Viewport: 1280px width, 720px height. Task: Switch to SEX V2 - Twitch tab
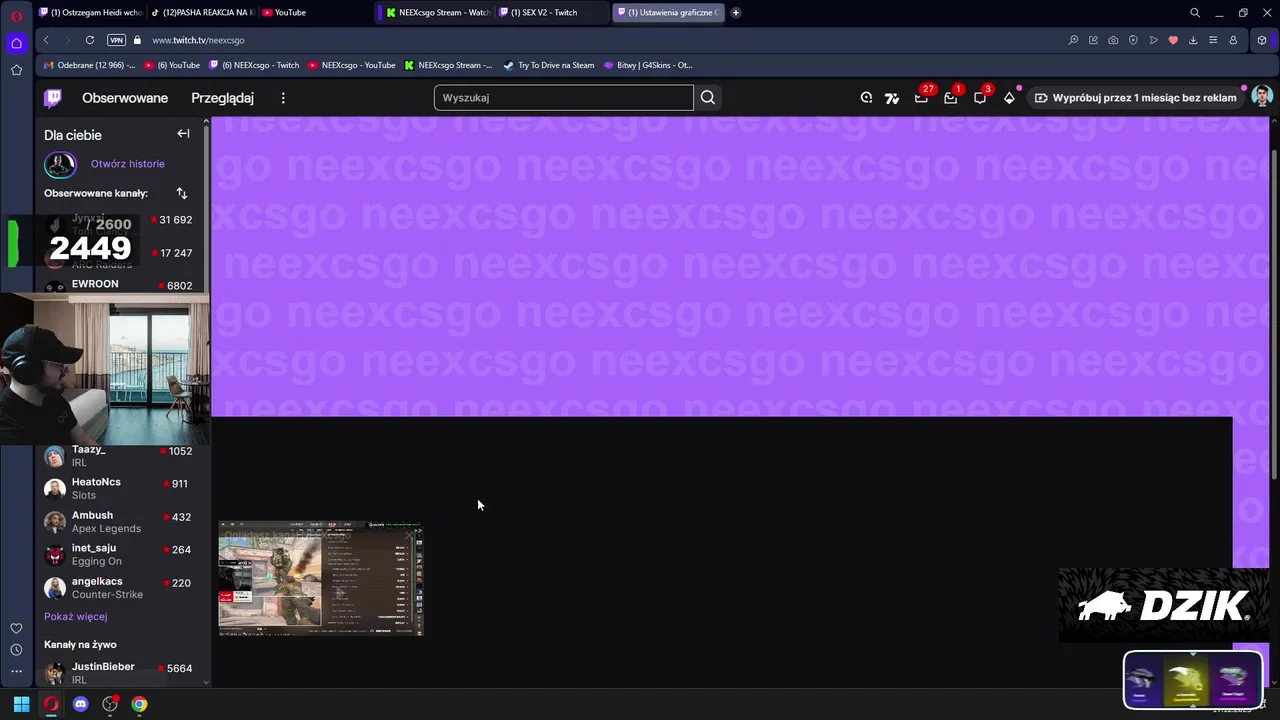coord(550,12)
